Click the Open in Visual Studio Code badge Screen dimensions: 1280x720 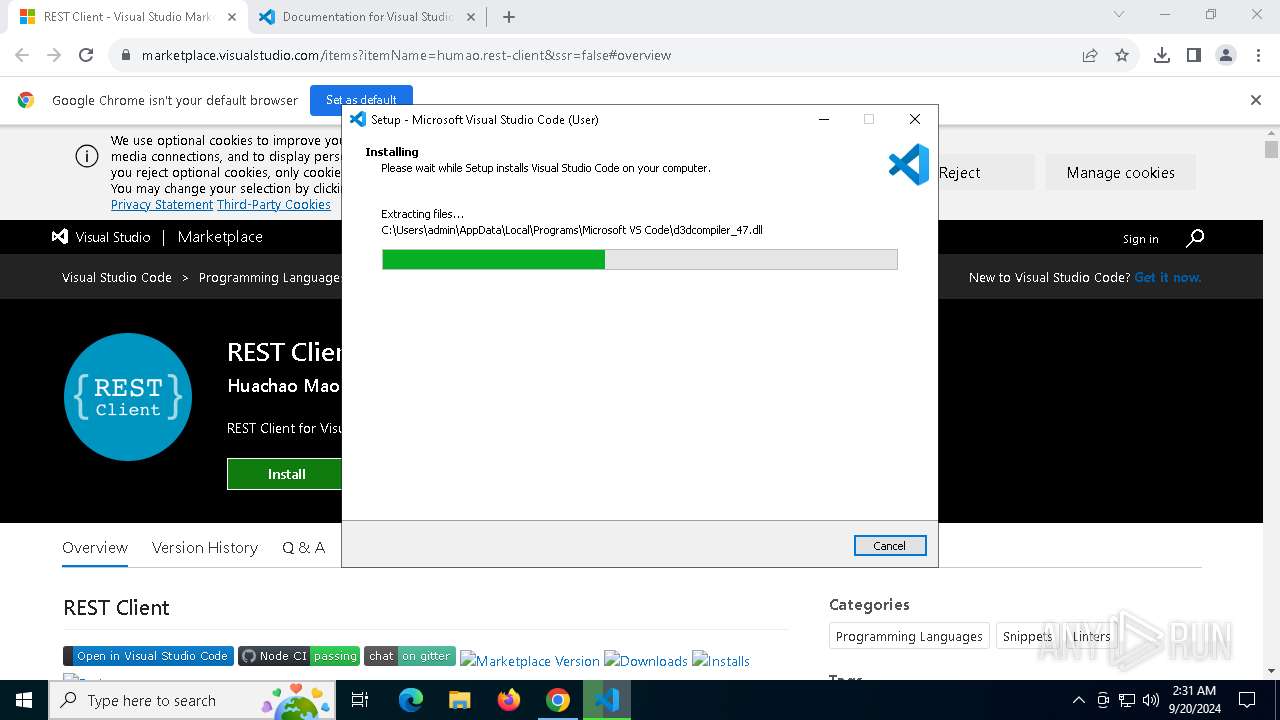coord(148,656)
